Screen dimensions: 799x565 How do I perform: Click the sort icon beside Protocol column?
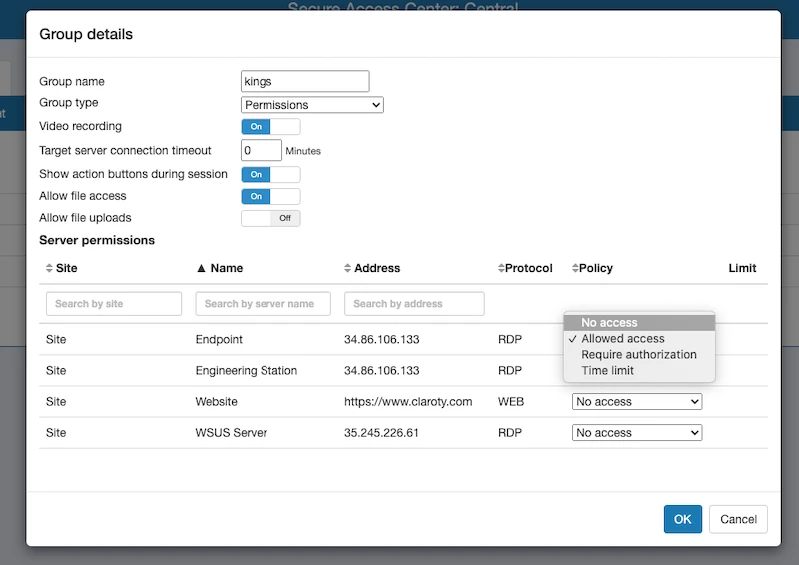501,268
